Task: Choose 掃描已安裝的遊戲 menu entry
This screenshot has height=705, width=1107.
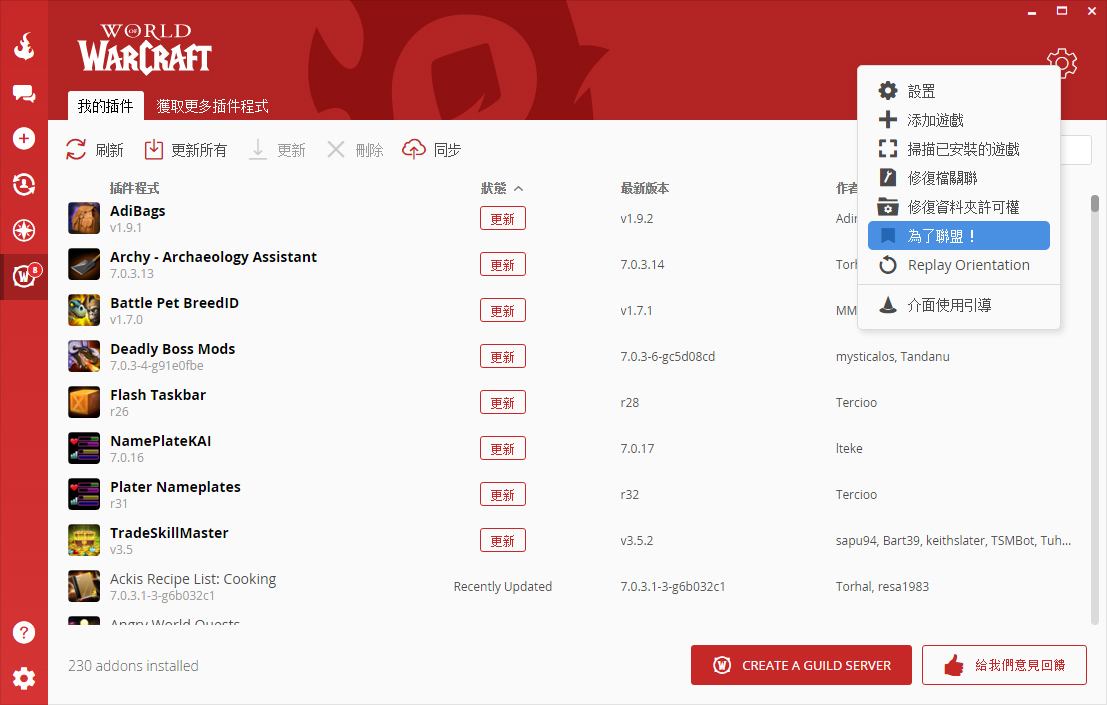Action: point(959,149)
